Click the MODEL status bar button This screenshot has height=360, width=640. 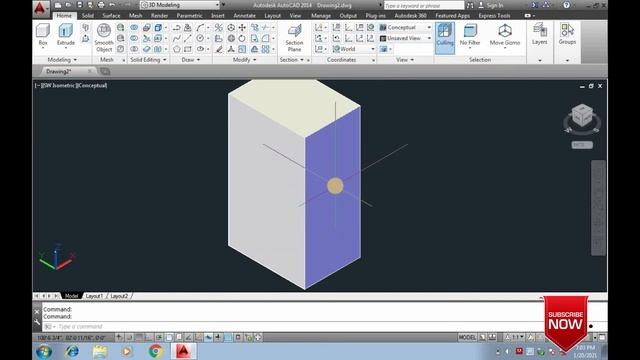467,337
